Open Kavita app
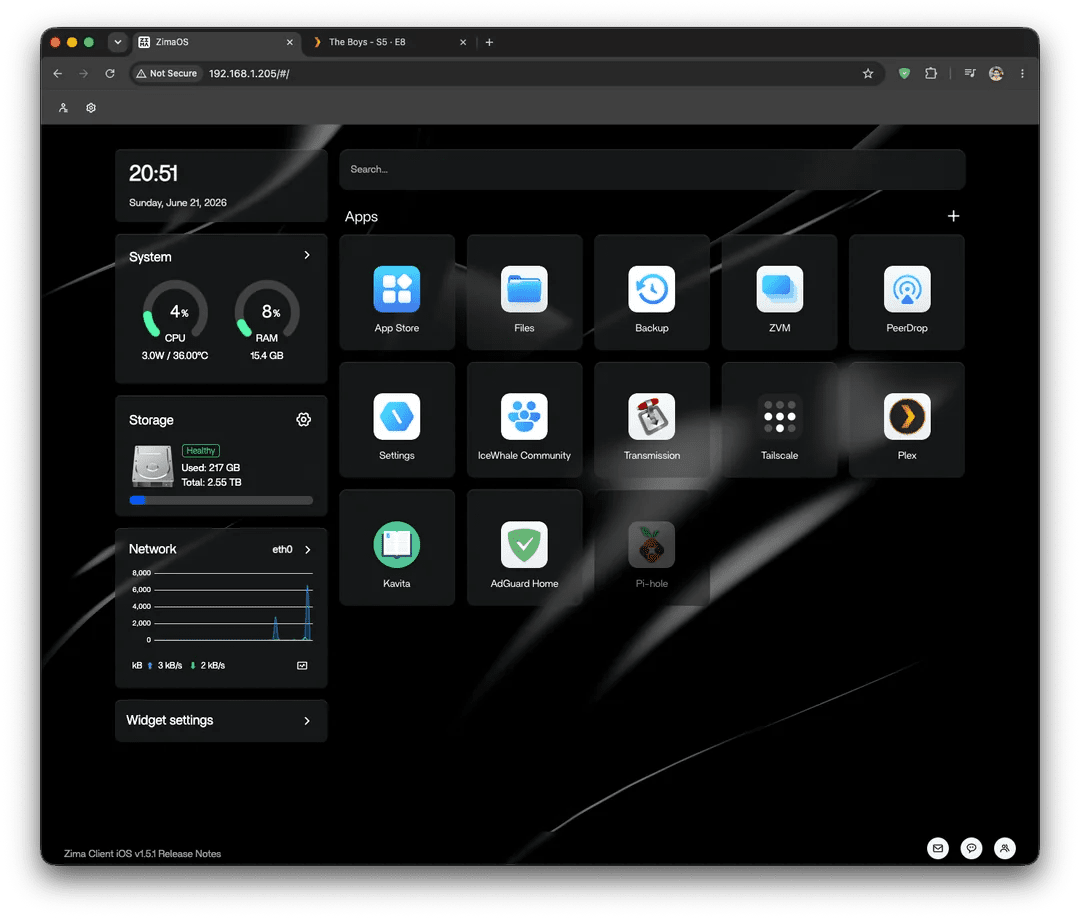Screen dimensions: 1080x919 [397, 548]
